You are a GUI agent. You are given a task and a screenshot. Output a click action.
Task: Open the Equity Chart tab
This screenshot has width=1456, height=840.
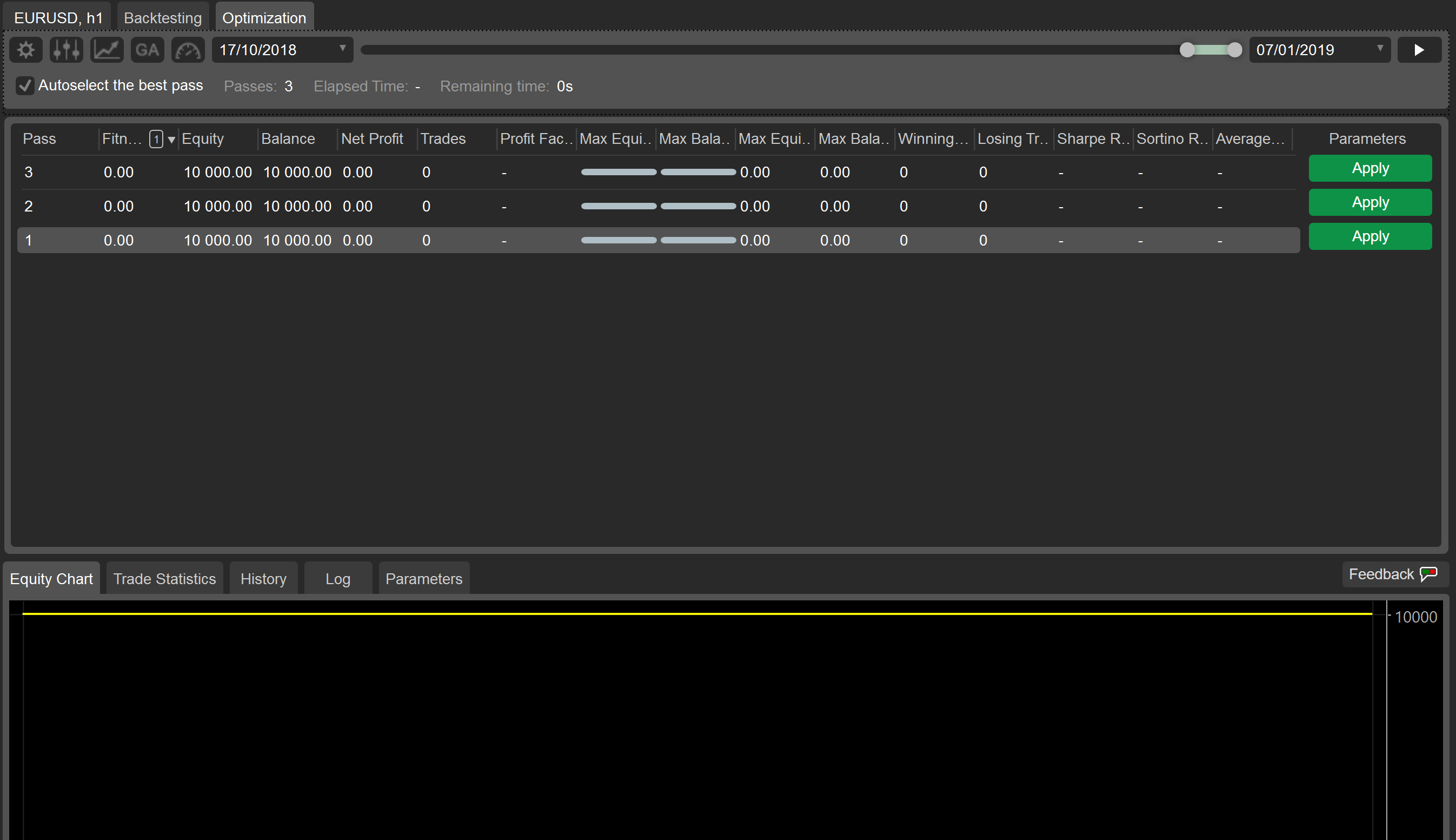[x=51, y=579]
